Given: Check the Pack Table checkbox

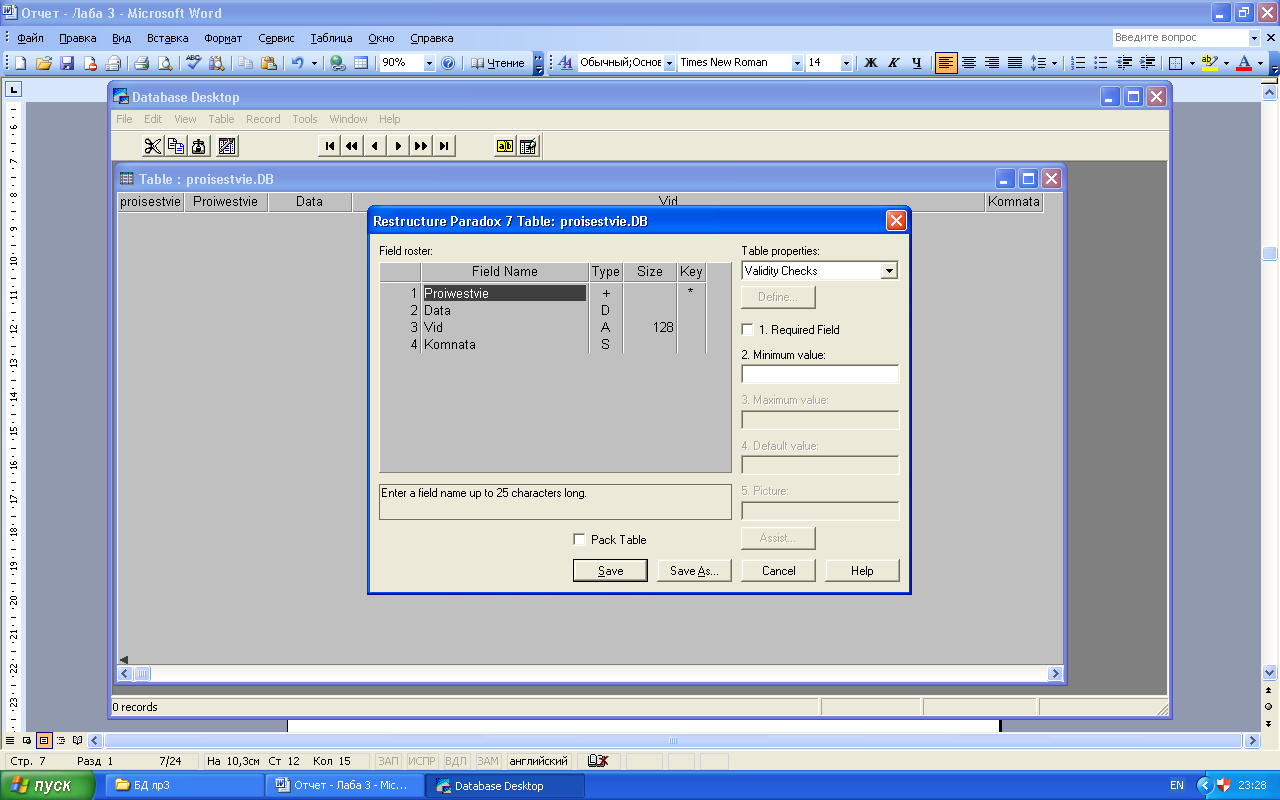Looking at the screenshot, I should 579,539.
